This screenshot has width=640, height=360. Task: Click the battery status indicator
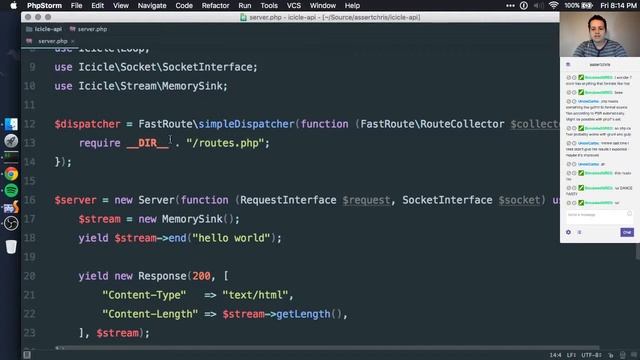pos(578,6)
